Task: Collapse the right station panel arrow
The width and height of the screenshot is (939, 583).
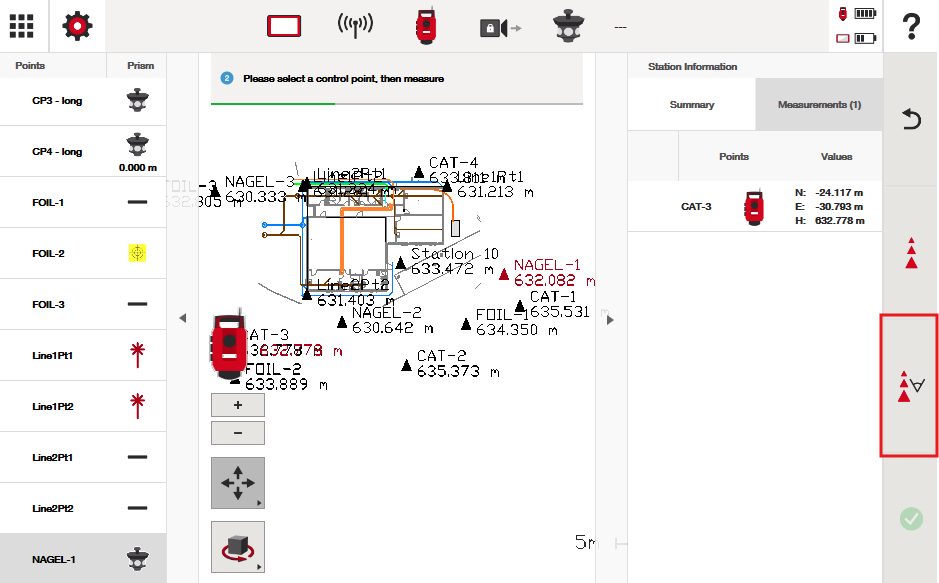Action: click(610, 319)
